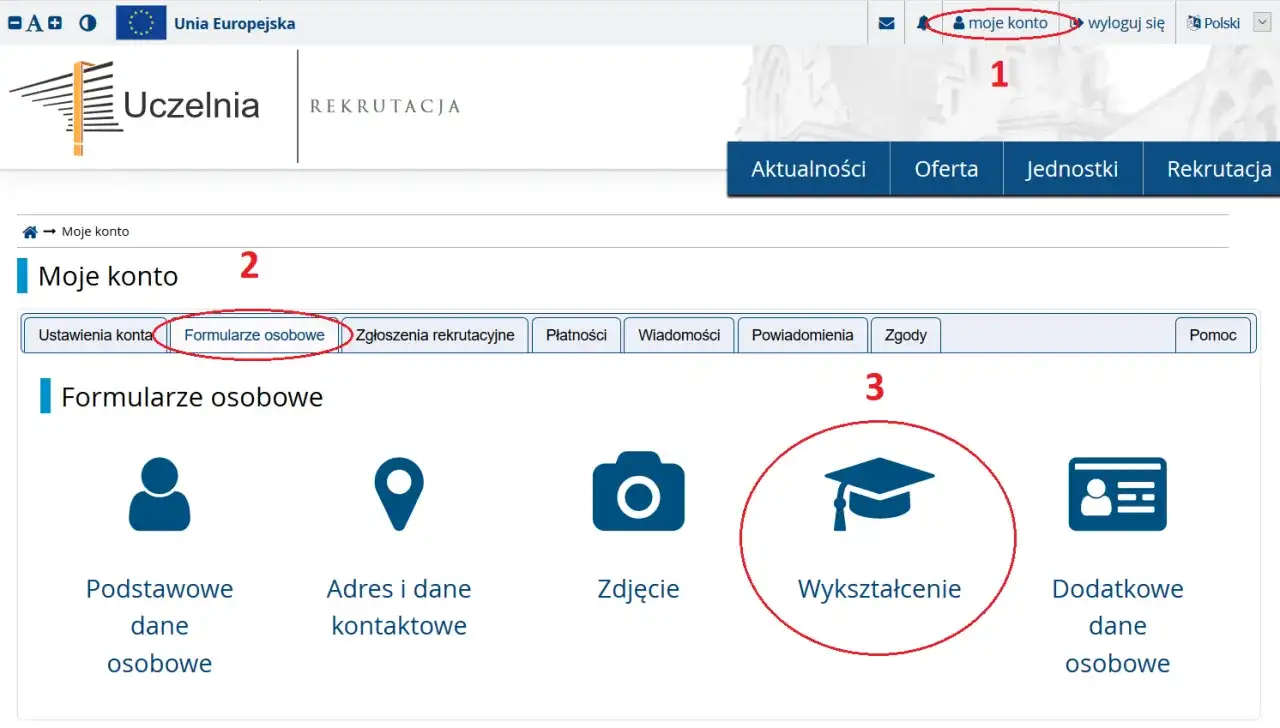Click the home icon in the breadcrumb
The width and height of the screenshot is (1280, 728).
pos(27,230)
